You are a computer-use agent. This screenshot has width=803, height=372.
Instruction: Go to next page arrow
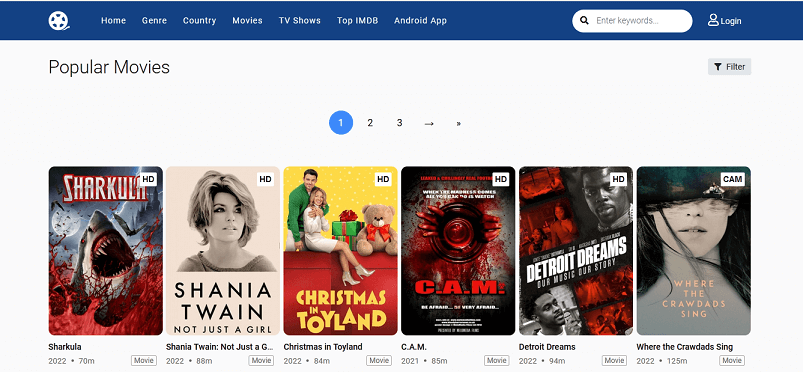click(429, 123)
